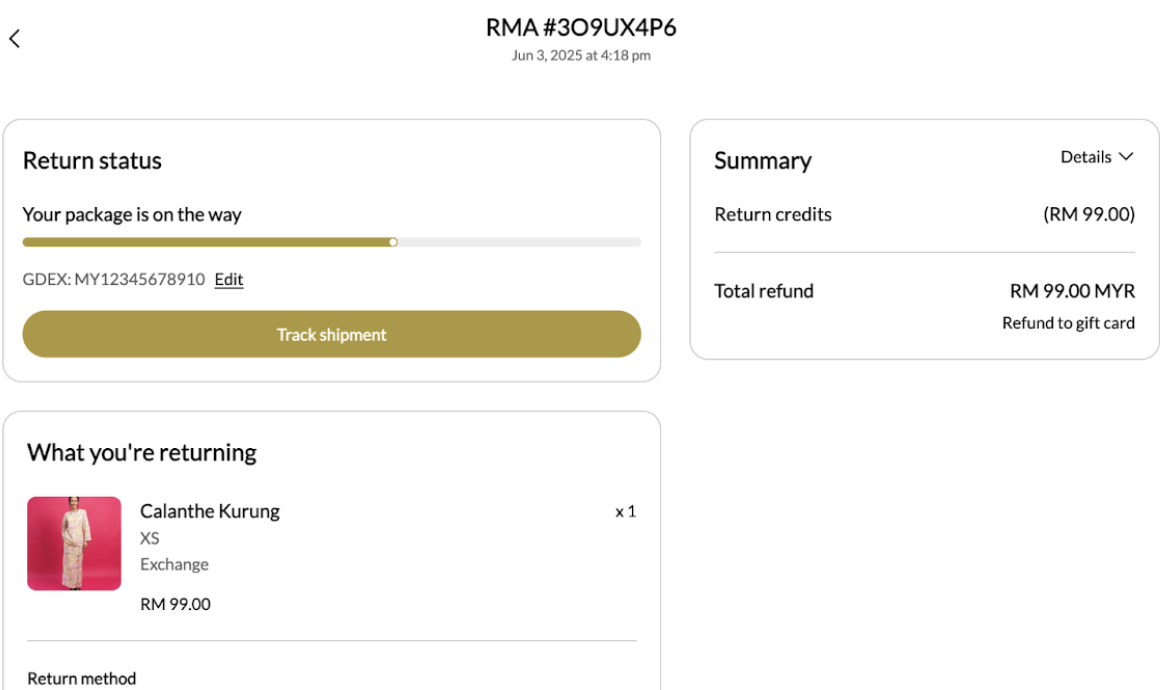Click the Exchange label under product
The width and height of the screenshot is (1160, 690).
click(174, 564)
